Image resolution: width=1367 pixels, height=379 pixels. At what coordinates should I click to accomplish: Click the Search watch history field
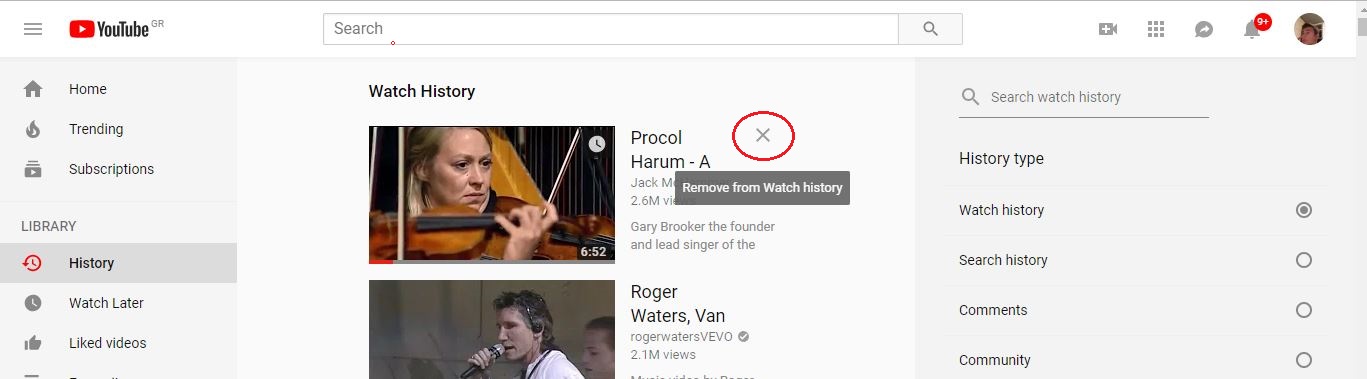(x=1084, y=97)
